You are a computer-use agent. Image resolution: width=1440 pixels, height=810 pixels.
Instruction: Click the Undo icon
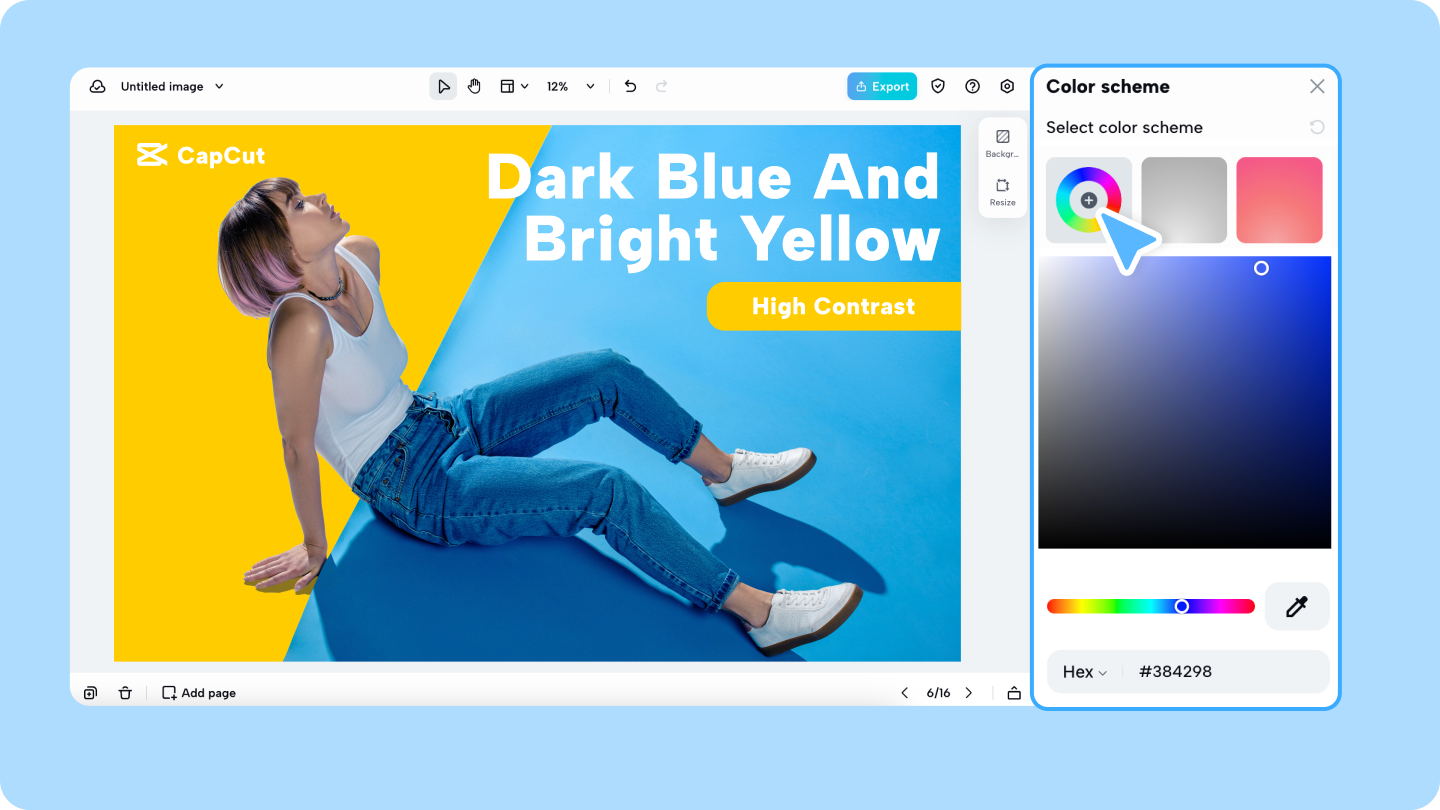coord(630,86)
